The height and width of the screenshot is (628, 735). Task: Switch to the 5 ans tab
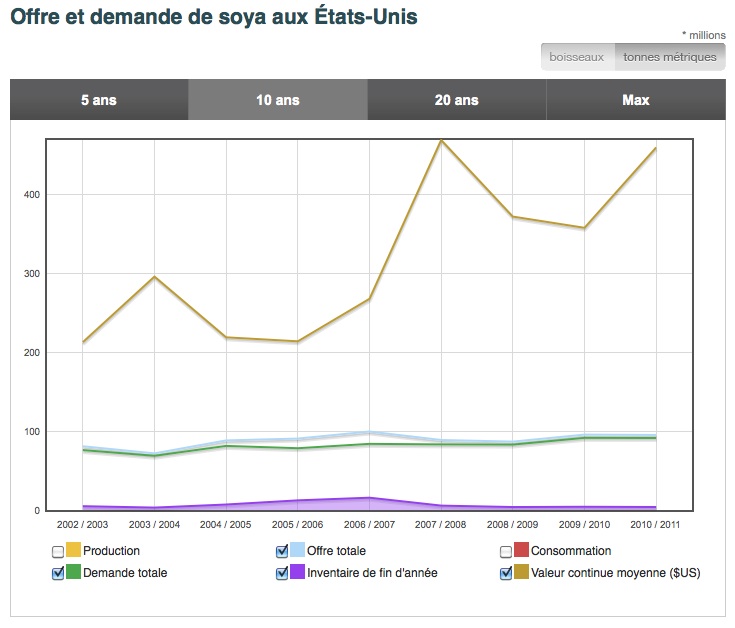pyautogui.click(x=99, y=100)
